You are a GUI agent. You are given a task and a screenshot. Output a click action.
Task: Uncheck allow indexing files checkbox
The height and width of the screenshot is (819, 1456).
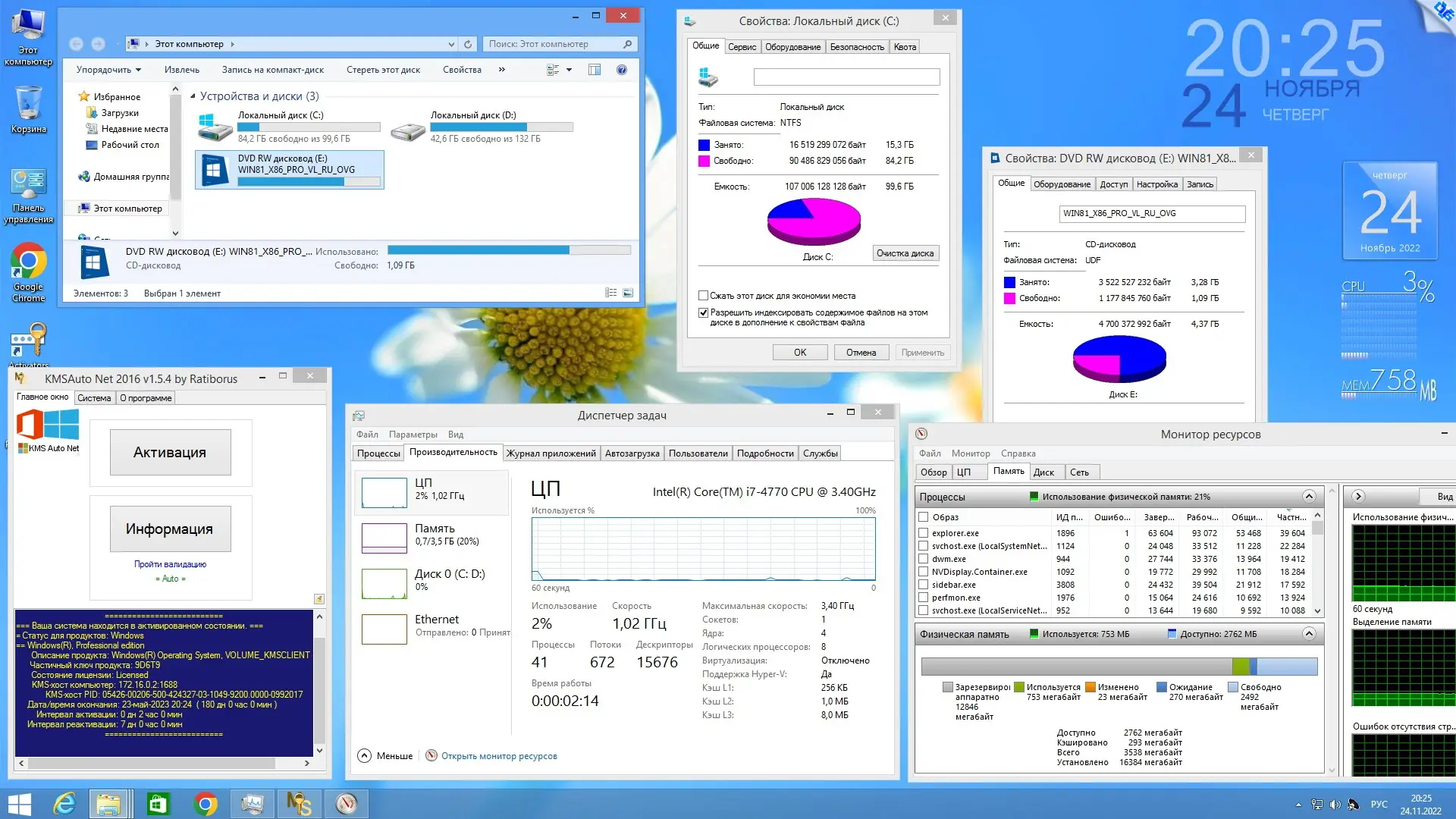tap(703, 312)
